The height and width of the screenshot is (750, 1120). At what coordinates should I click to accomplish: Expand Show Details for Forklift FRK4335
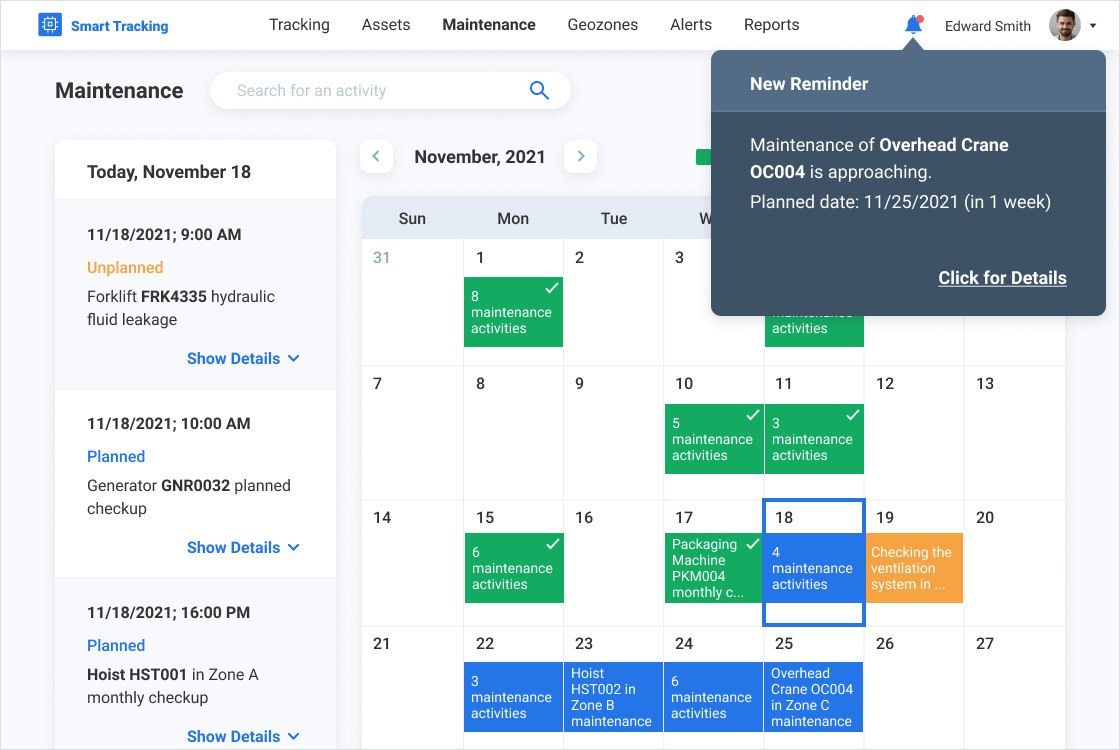(x=243, y=358)
